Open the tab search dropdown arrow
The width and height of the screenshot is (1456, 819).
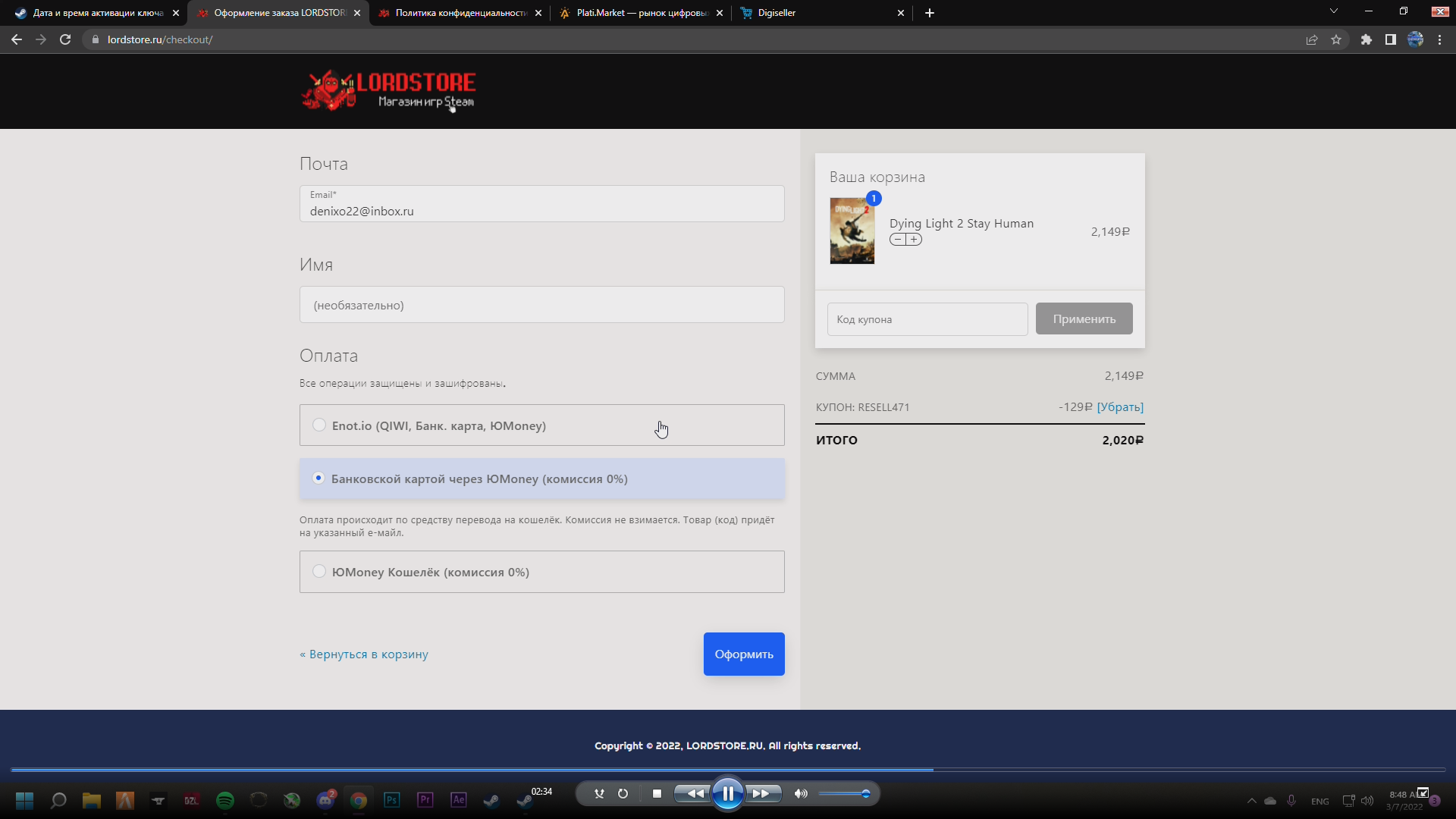point(1334,11)
